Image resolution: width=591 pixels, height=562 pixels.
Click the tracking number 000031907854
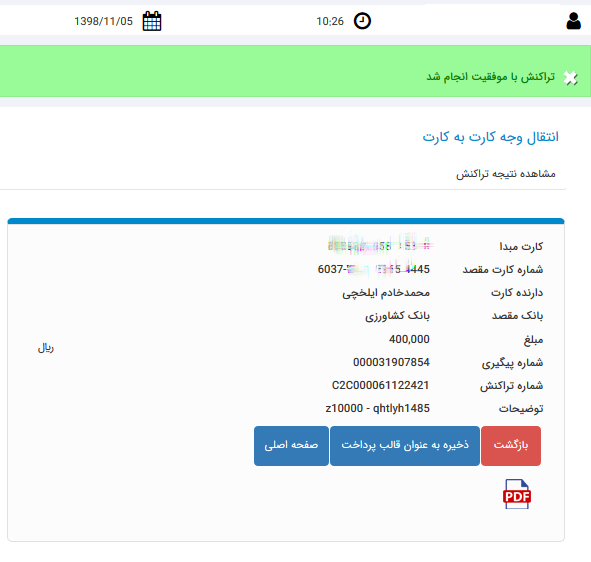coord(391,362)
